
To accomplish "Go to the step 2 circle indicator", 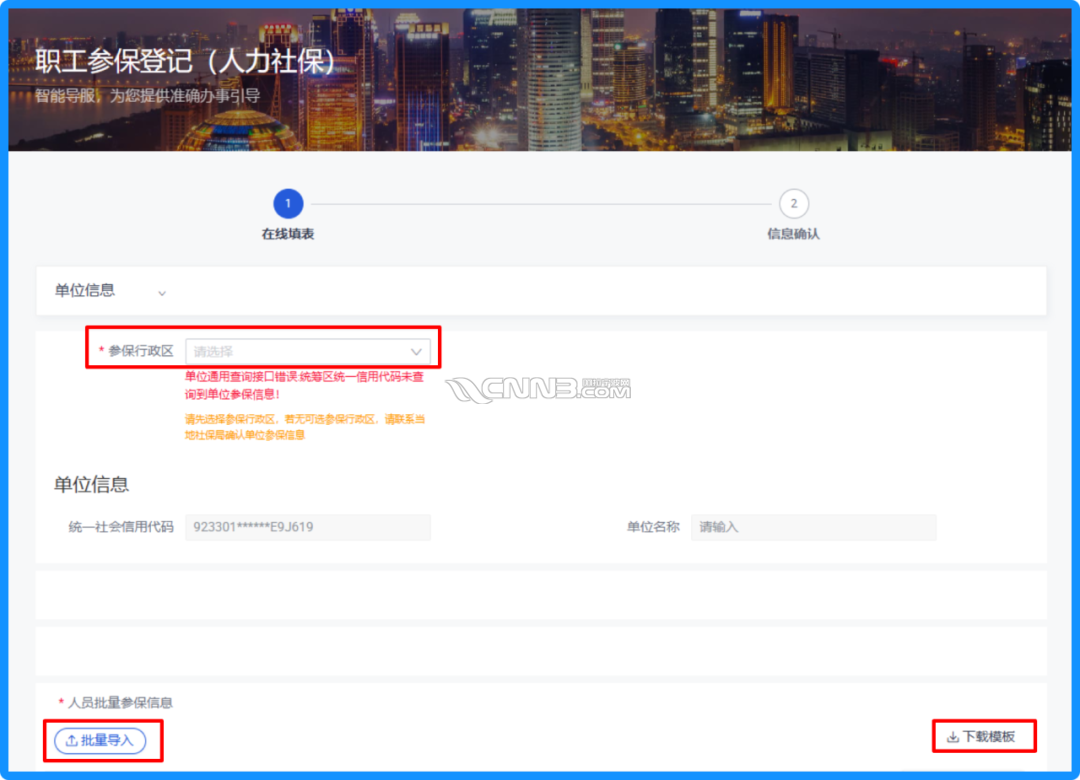I will coord(794,204).
